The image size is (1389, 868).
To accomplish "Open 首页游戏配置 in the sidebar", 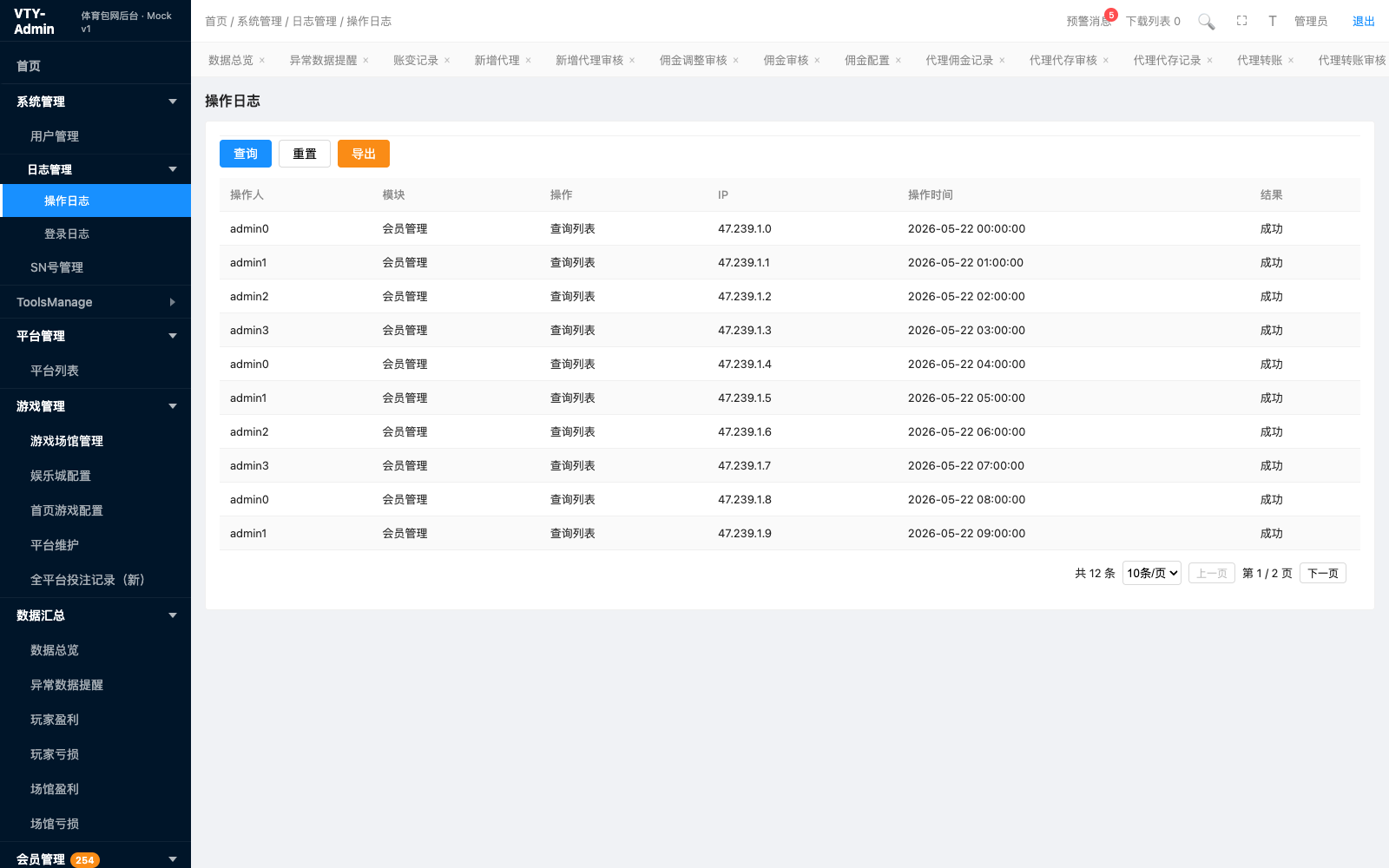I will click(x=95, y=510).
